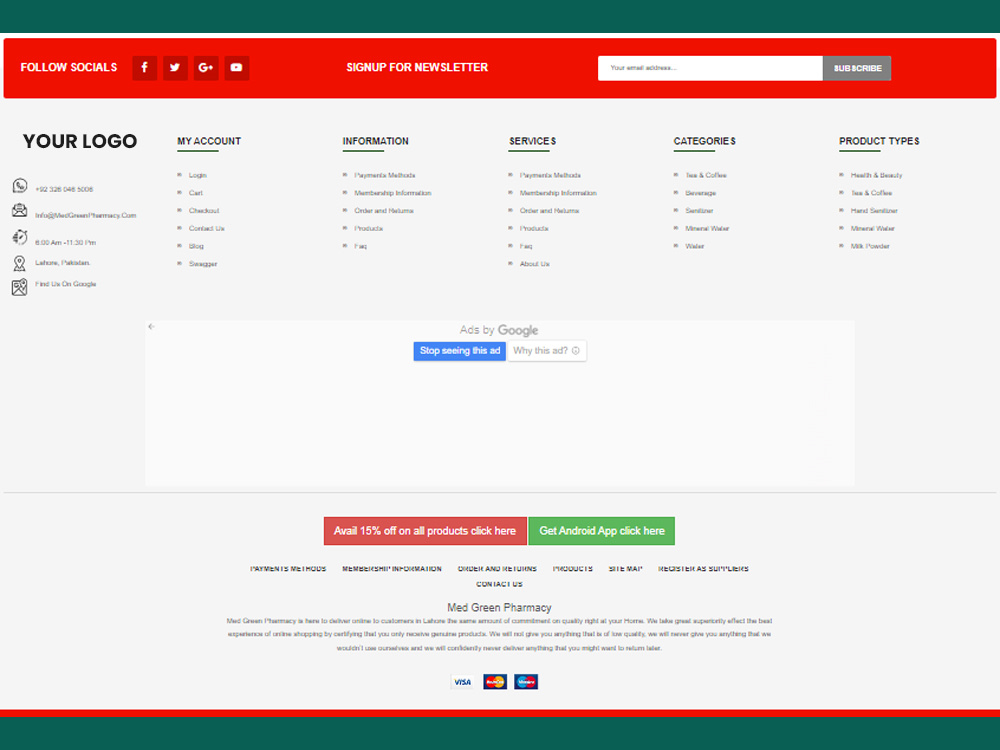Click the WhatsApp phone icon
Screen dimensions: 1000x750
point(20,186)
